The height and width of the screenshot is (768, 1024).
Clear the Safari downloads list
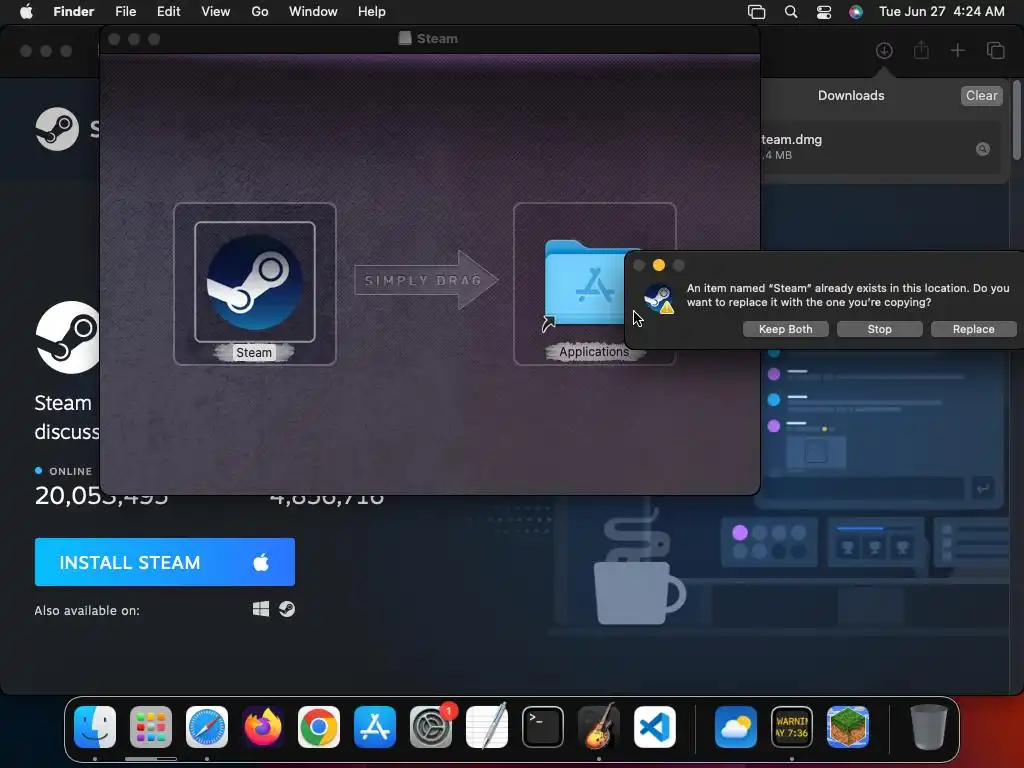click(982, 95)
